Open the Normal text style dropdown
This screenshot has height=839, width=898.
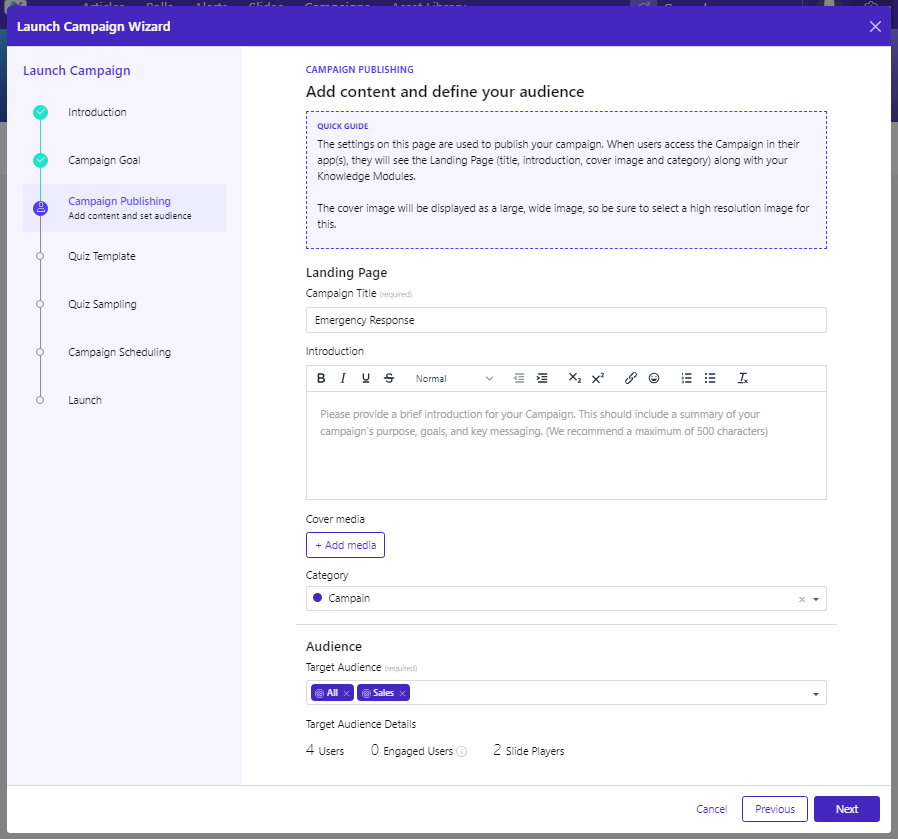pos(454,379)
